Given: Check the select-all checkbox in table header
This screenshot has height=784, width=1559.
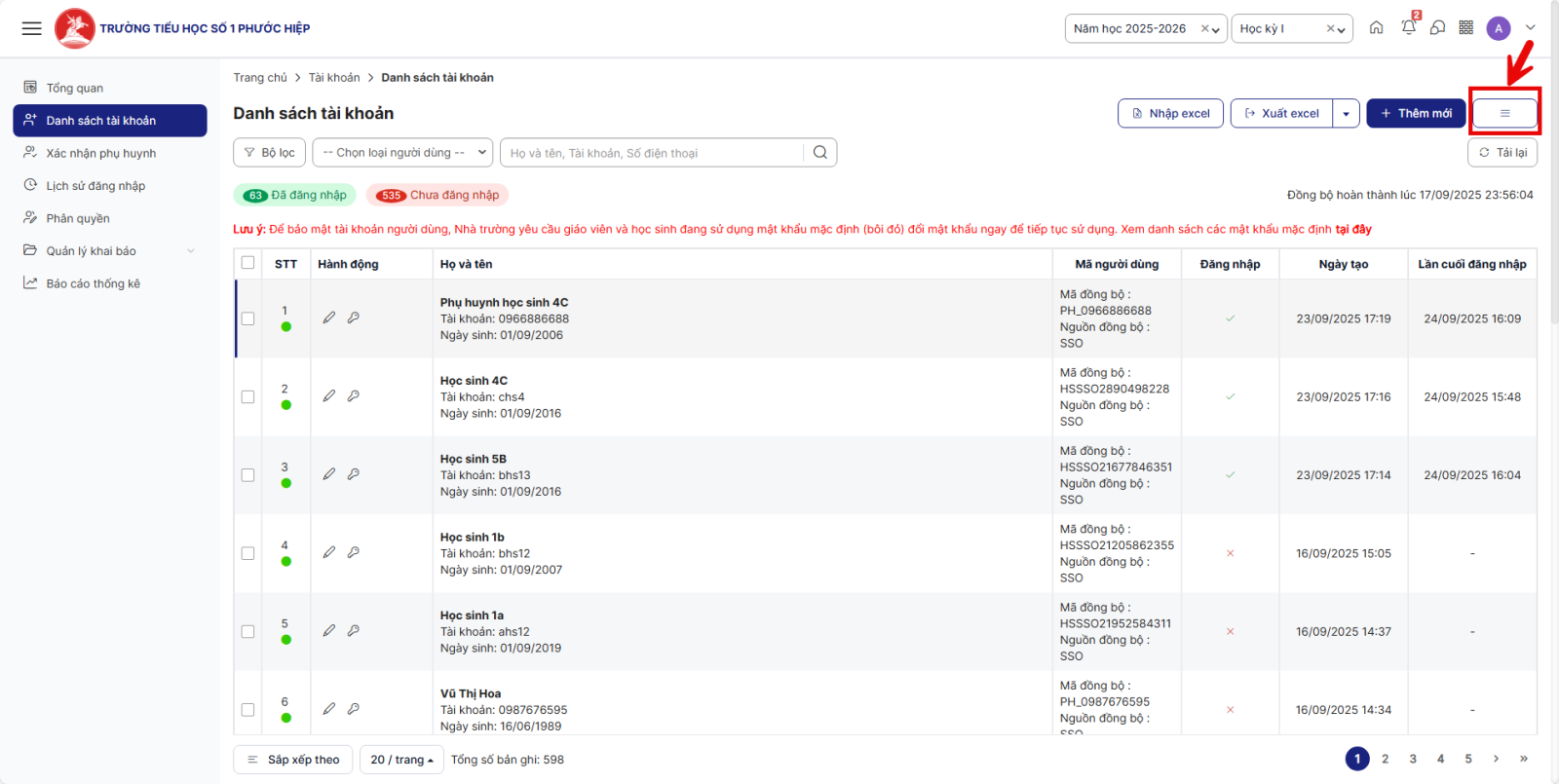Looking at the screenshot, I should 247,263.
